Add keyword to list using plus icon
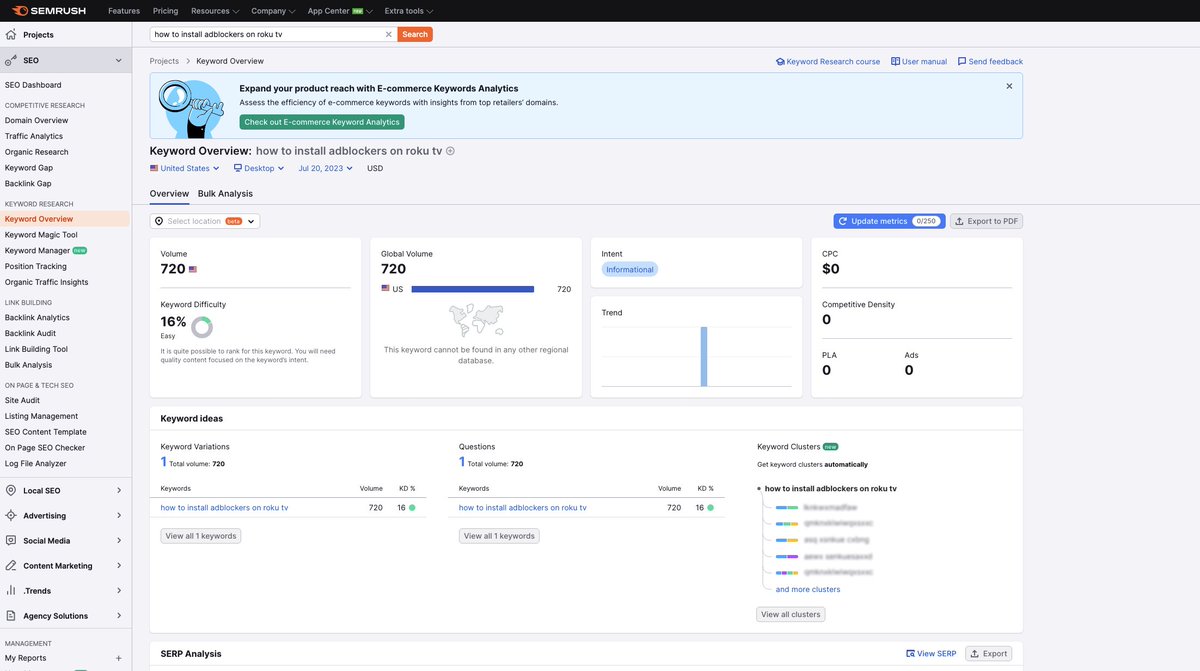Screen dimensions: 1200x671 click(x=450, y=151)
